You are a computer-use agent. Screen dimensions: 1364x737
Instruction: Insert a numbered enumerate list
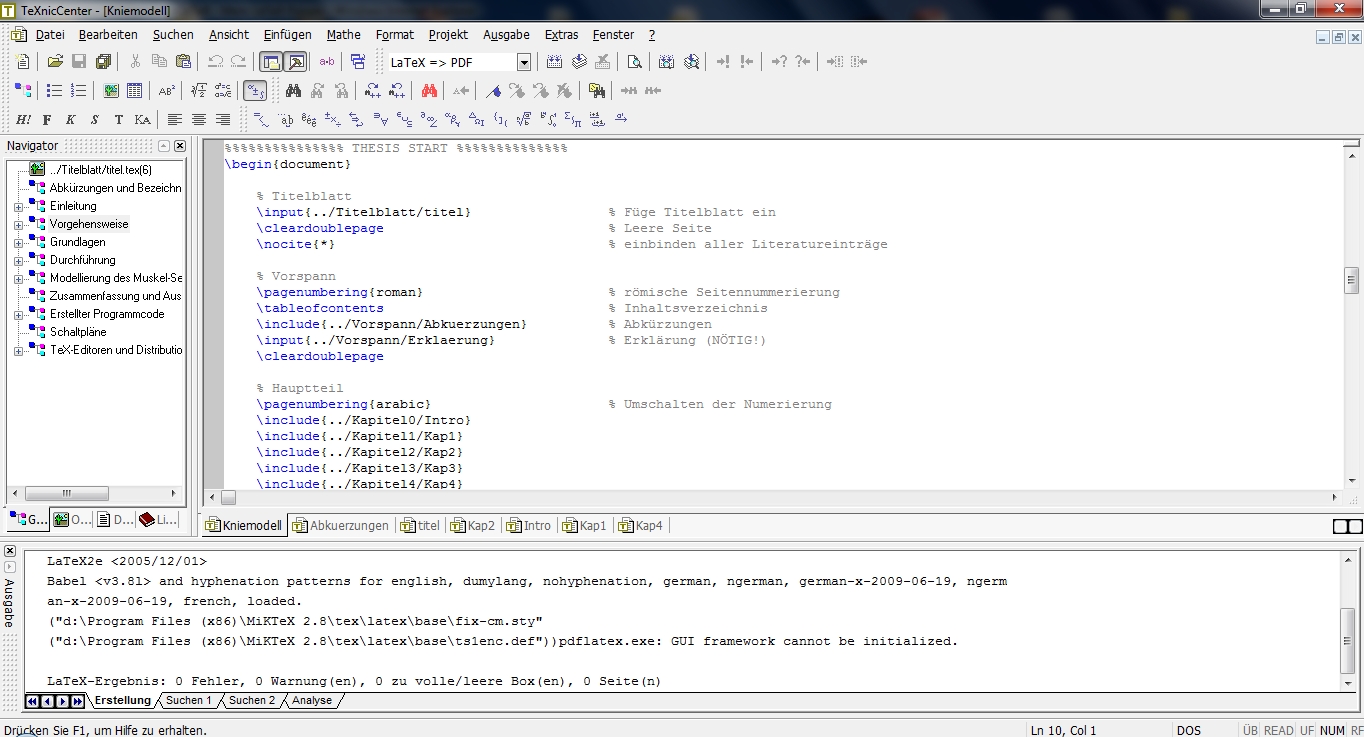point(79,91)
